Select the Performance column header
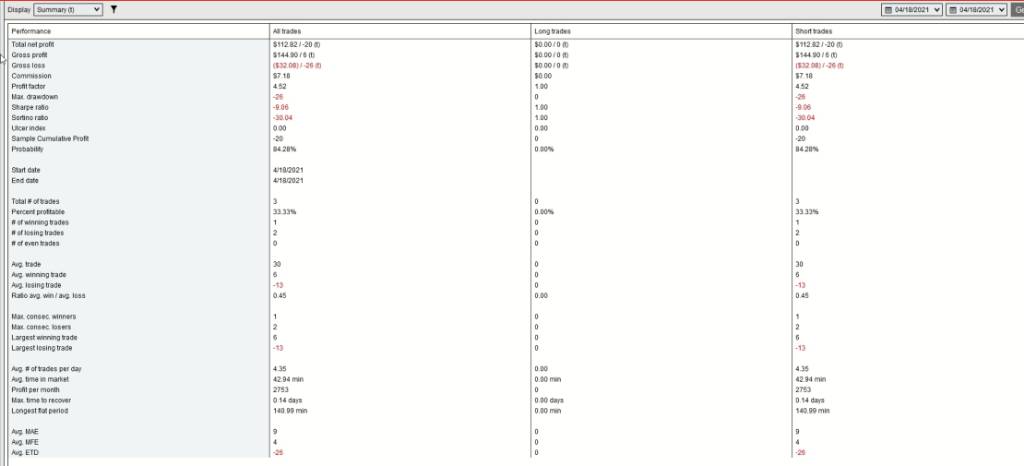This screenshot has height=466, width=1024. (31, 31)
